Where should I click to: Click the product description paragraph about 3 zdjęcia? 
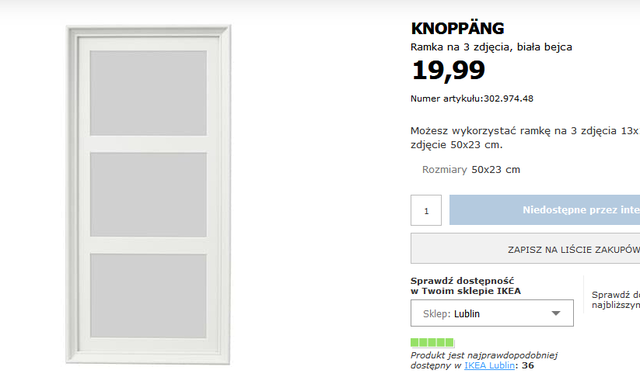(x=525, y=138)
